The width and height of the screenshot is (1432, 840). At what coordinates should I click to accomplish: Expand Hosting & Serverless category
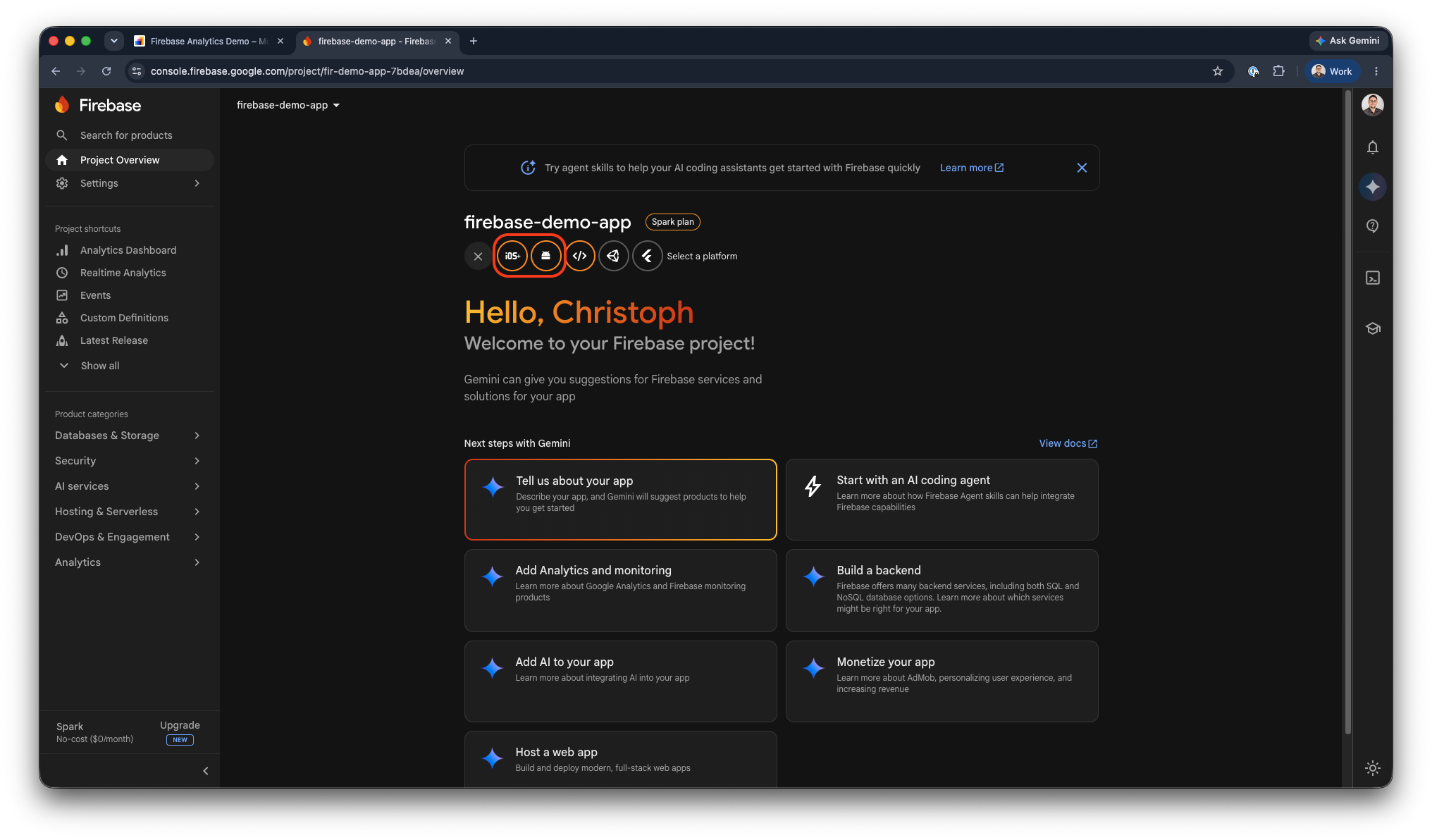pyautogui.click(x=130, y=512)
